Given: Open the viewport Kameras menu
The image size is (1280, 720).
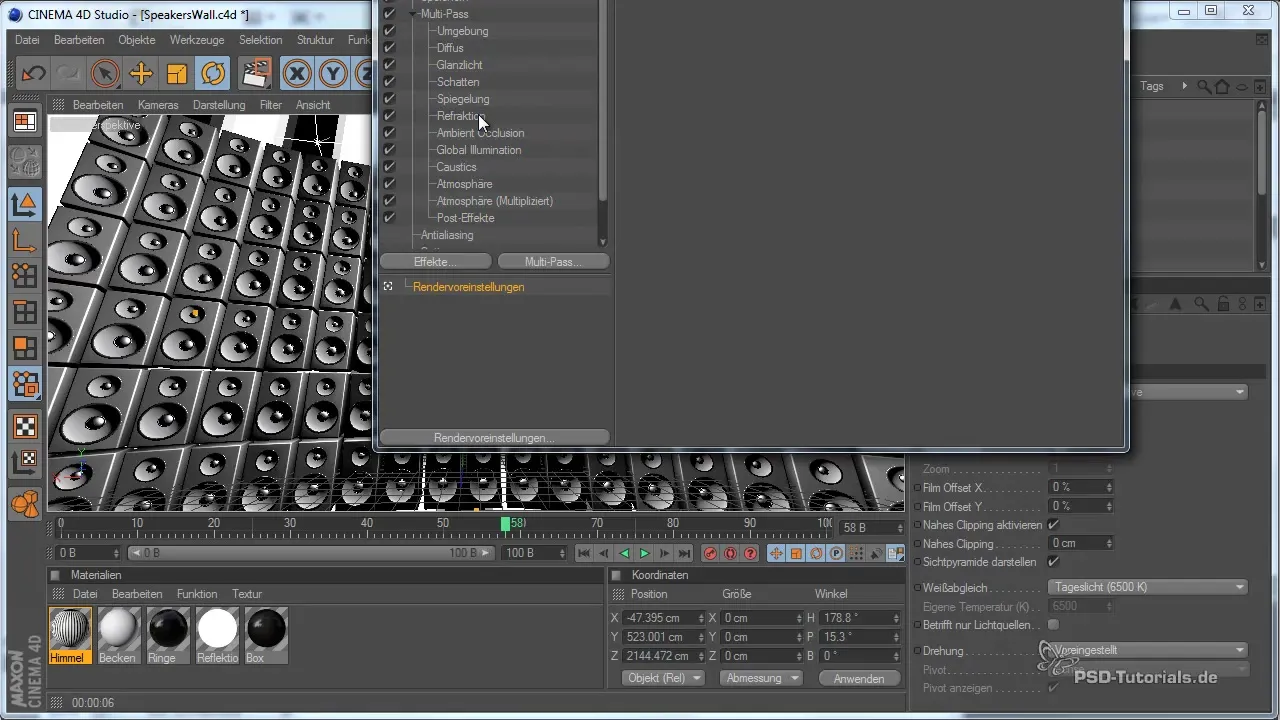Looking at the screenshot, I should 158,105.
